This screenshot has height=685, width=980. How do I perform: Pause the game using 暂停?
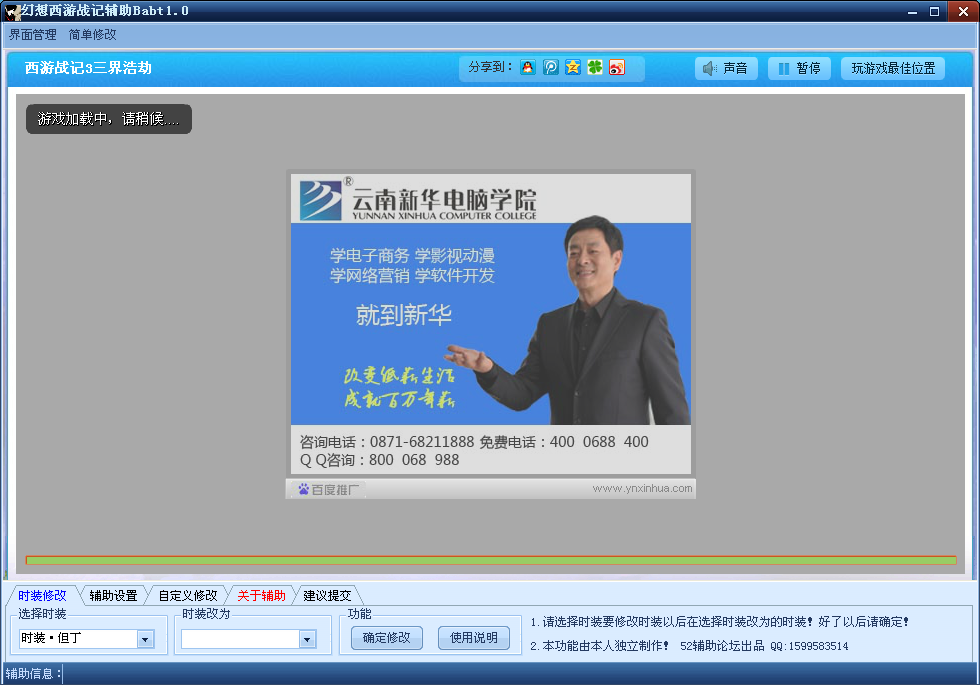point(799,68)
